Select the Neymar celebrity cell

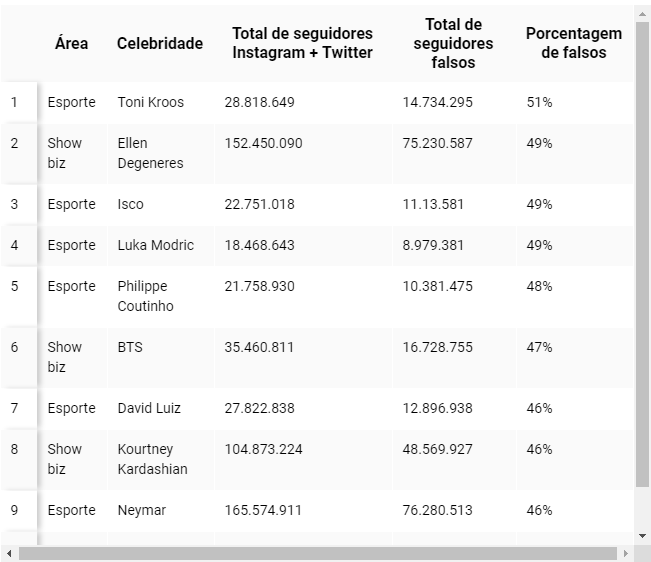141,510
